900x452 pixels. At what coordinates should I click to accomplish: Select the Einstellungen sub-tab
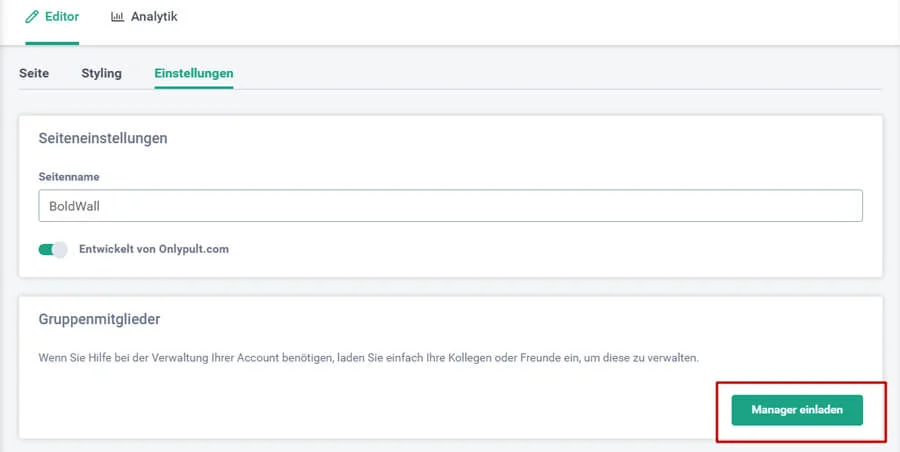click(x=193, y=73)
